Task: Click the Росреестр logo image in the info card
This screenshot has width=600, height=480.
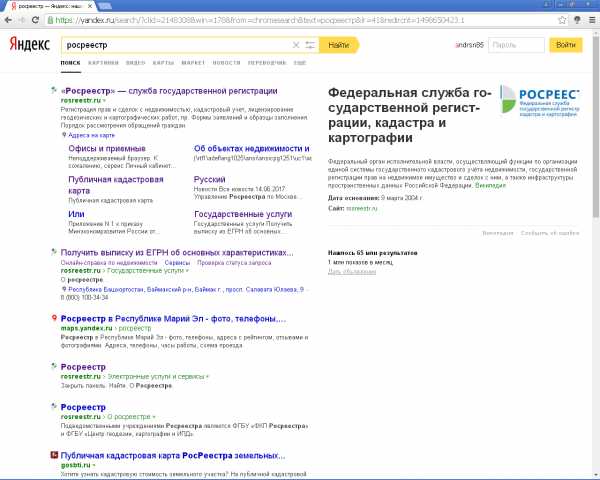Action: [x=540, y=100]
